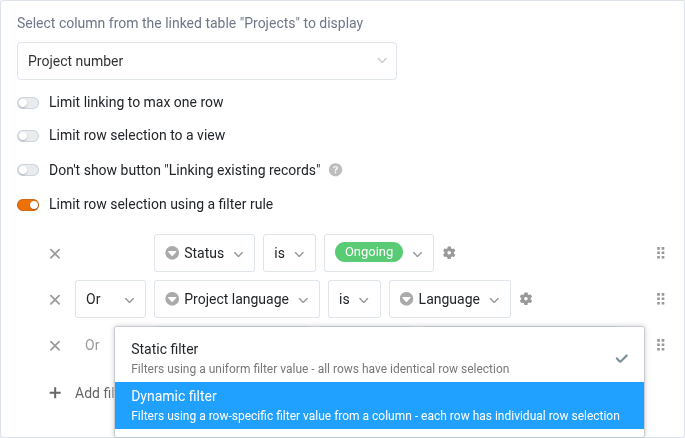Open the Or conjunction dropdown

pos(110,299)
